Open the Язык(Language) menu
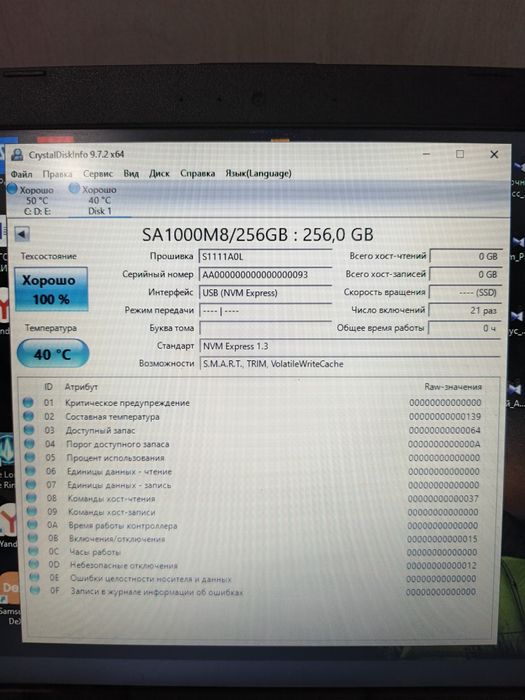Screen dimensions: 525x700 (x=258, y=173)
